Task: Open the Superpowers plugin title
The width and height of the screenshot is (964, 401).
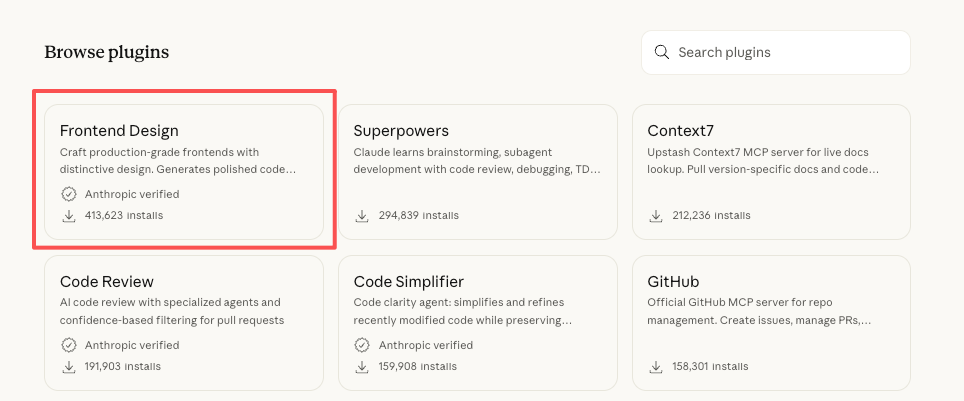Action: (401, 131)
